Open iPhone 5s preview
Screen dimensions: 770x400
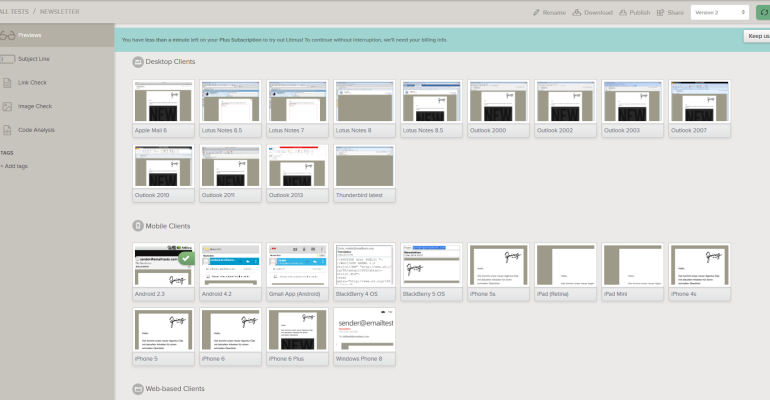498,271
